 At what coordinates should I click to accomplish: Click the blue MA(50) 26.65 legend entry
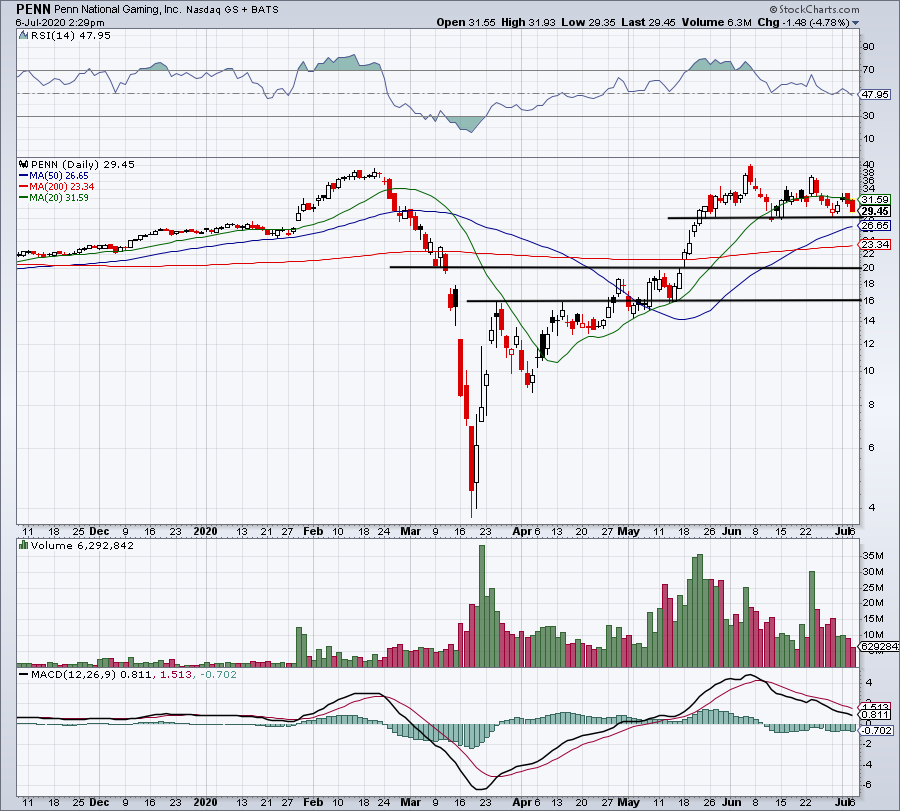click(54, 176)
